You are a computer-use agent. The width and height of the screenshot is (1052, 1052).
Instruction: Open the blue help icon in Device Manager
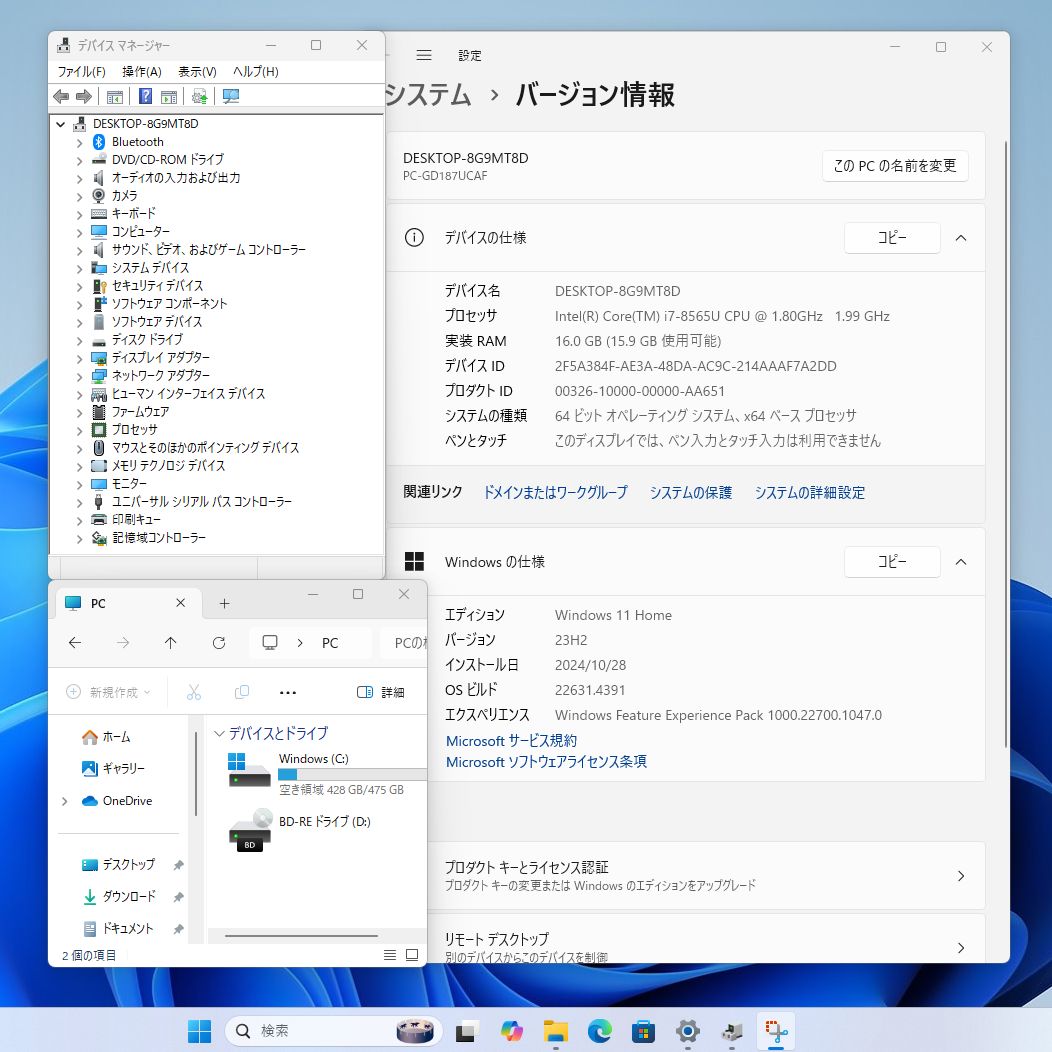pos(145,96)
